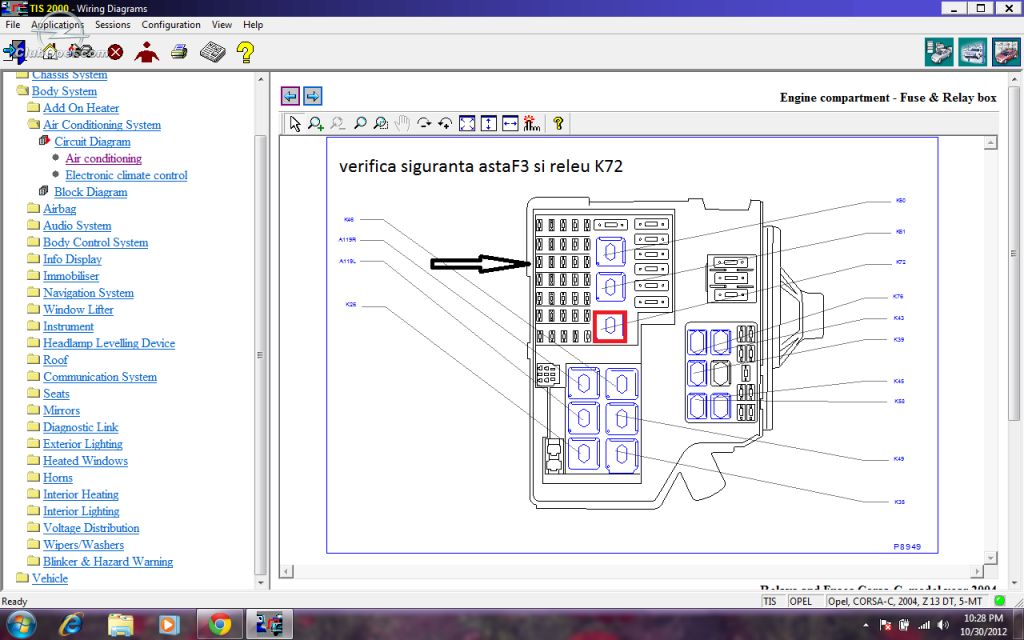This screenshot has width=1024, height=640.
Task: Choose the zoom out magnifier with minus
Action: coord(338,123)
